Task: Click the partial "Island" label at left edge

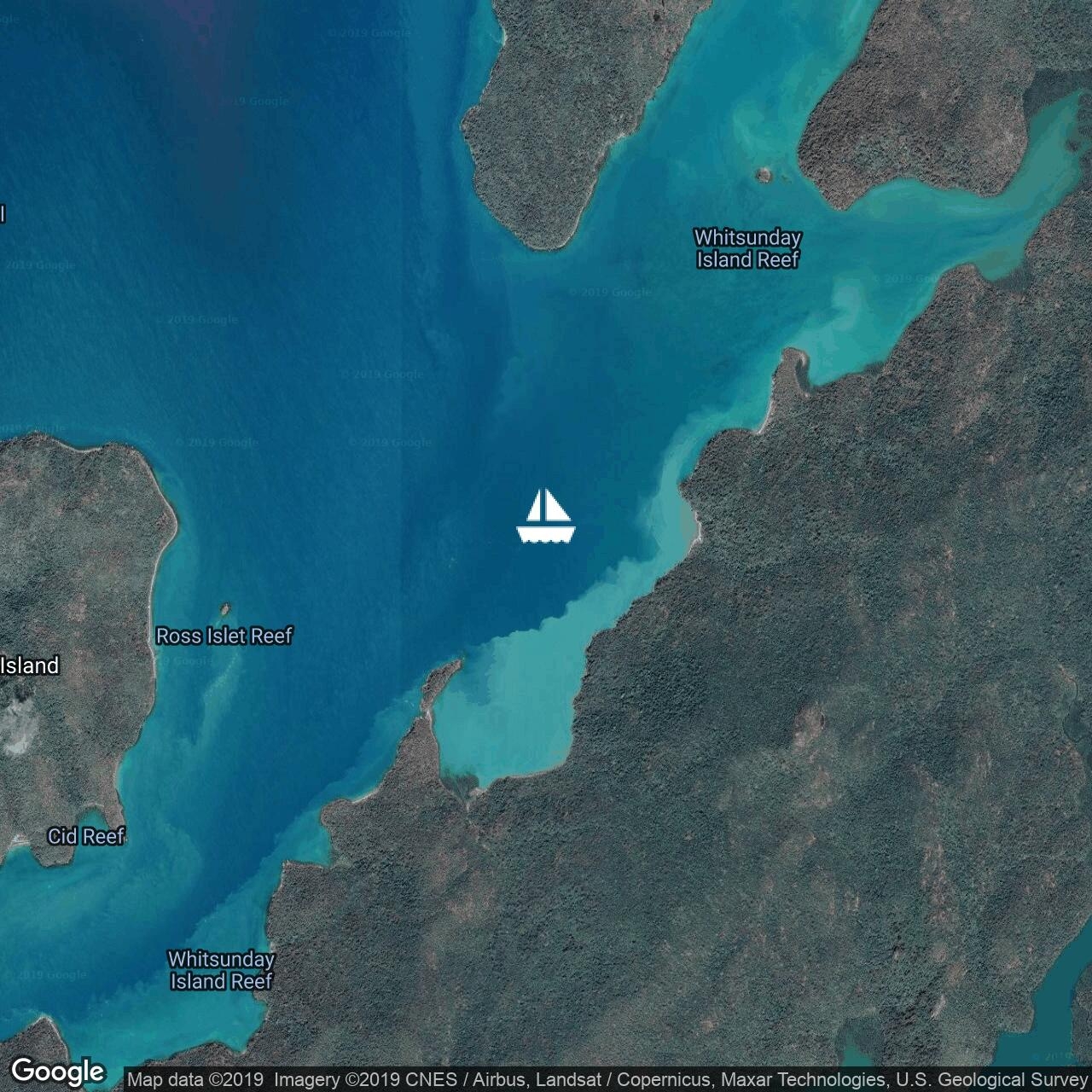Action: (30, 665)
